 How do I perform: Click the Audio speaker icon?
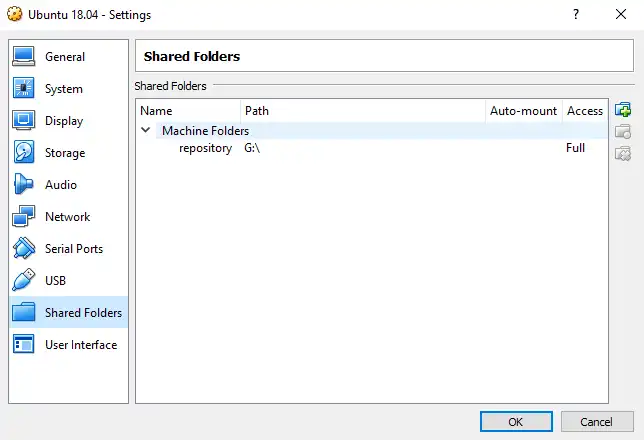[x=25, y=185]
